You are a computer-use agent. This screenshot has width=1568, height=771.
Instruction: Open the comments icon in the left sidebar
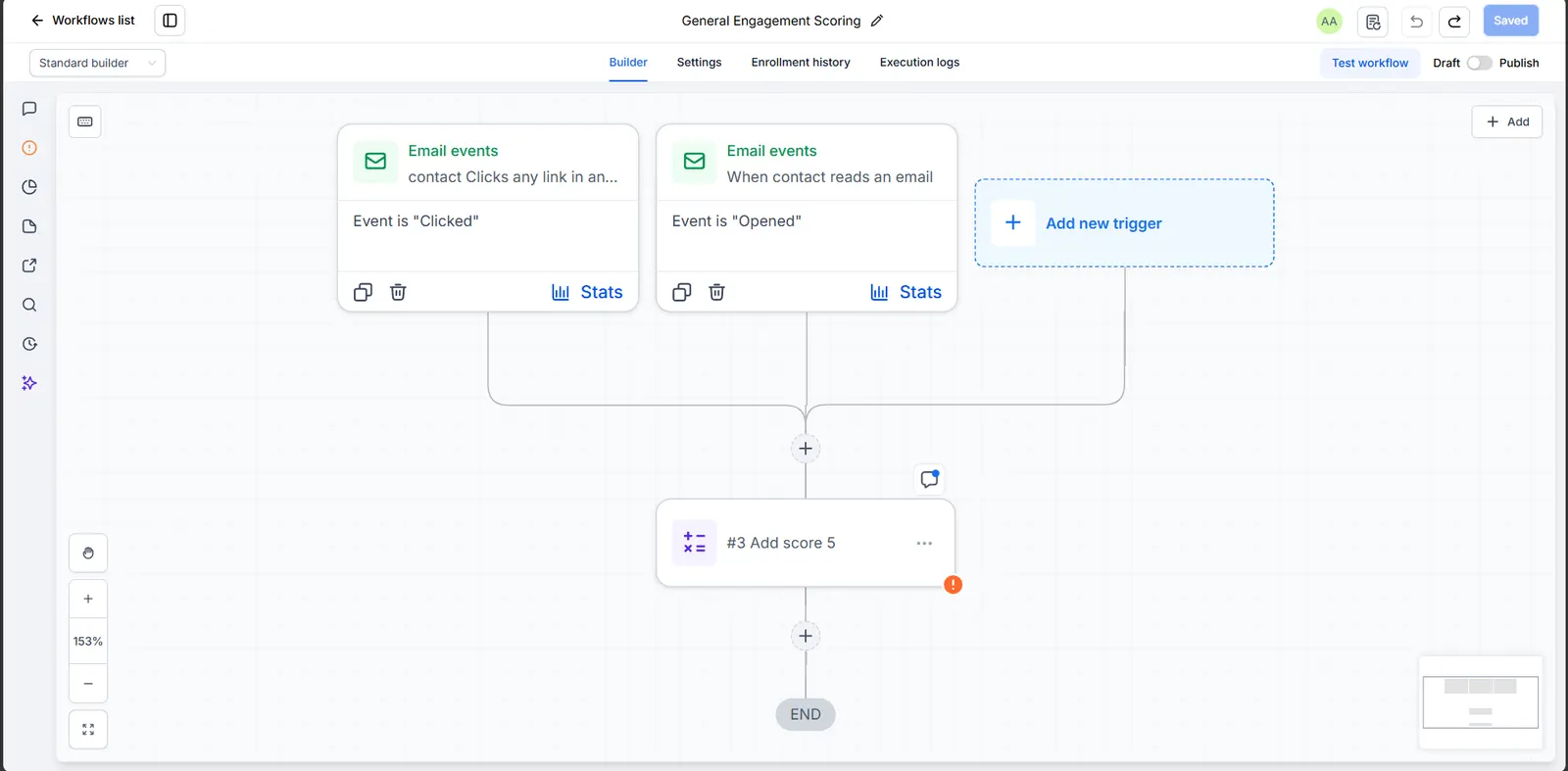pos(29,109)
